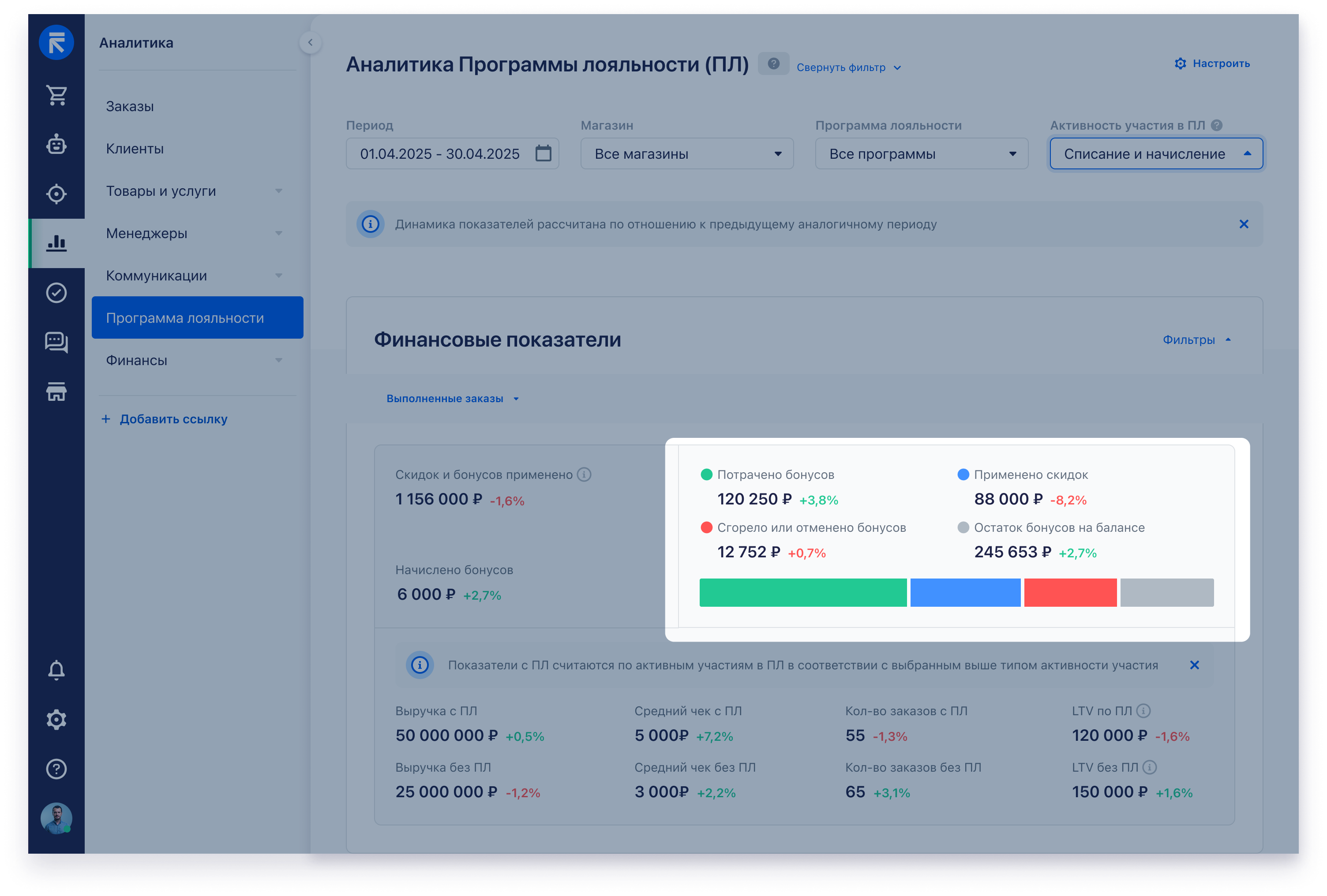Open notifications bell icon
This screenshot has height=896, width=1327.
(x=56, y=670)
